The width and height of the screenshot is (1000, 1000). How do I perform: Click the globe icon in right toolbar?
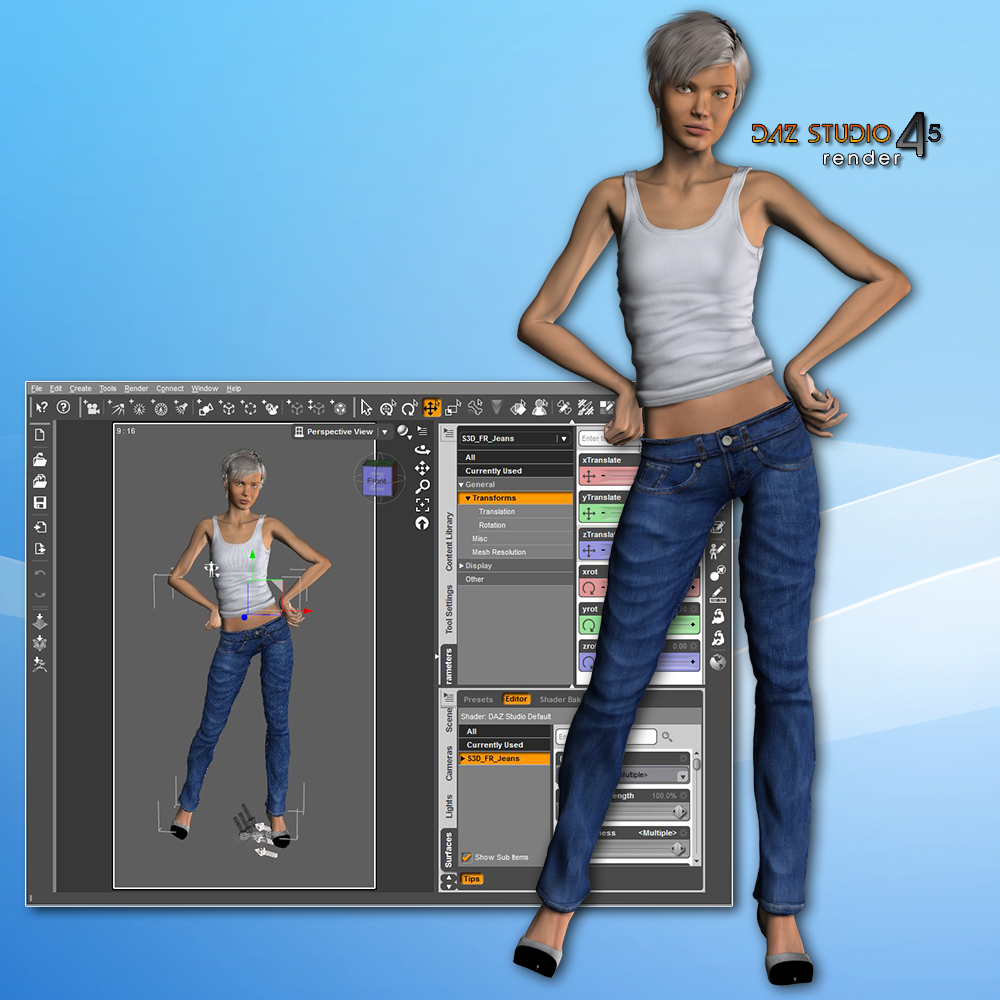click(x=718, y=663)
